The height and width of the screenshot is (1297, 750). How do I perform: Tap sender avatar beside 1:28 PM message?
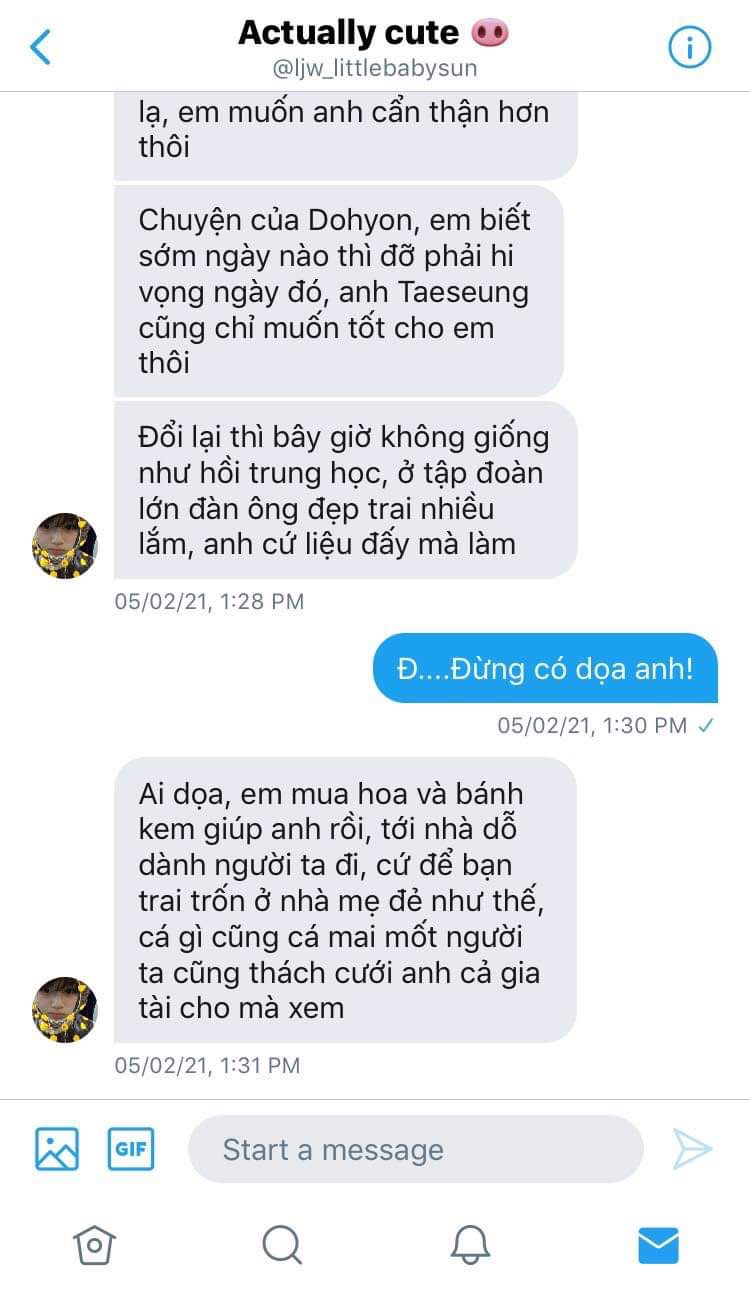(65, 546)
